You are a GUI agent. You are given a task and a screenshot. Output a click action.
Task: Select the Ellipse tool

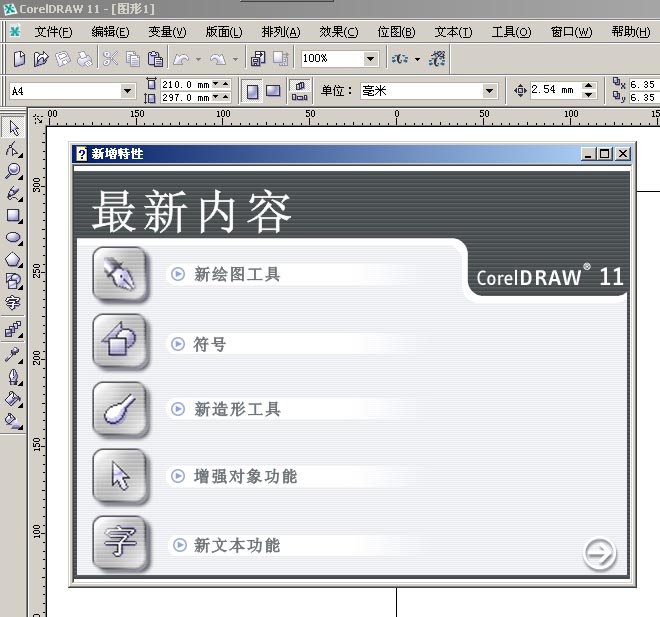click(x=13, y=237)
